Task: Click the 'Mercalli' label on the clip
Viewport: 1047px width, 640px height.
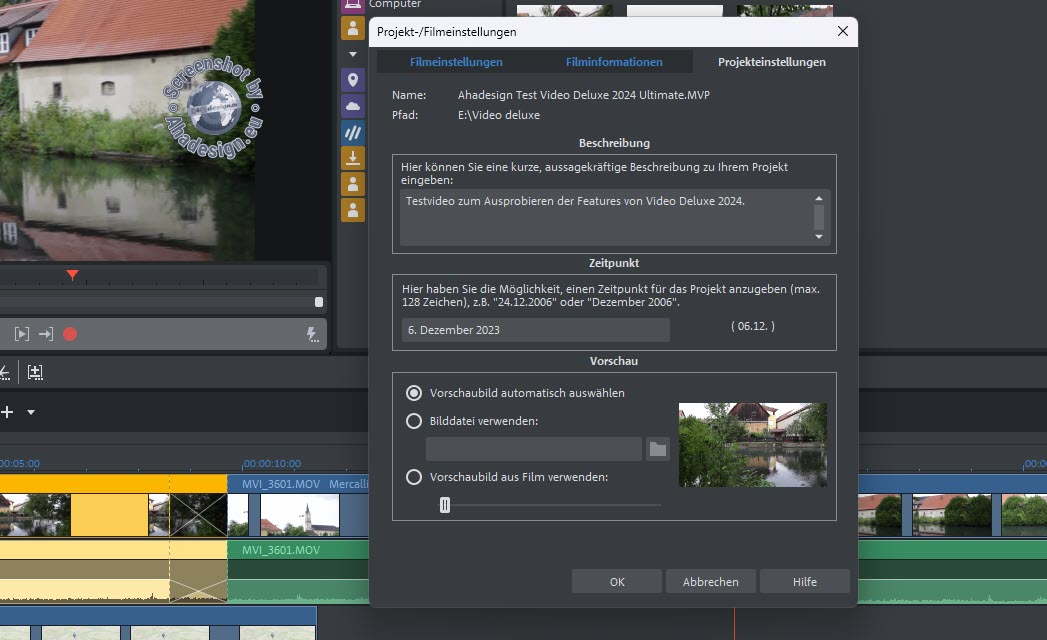Action: click(348, 484)
